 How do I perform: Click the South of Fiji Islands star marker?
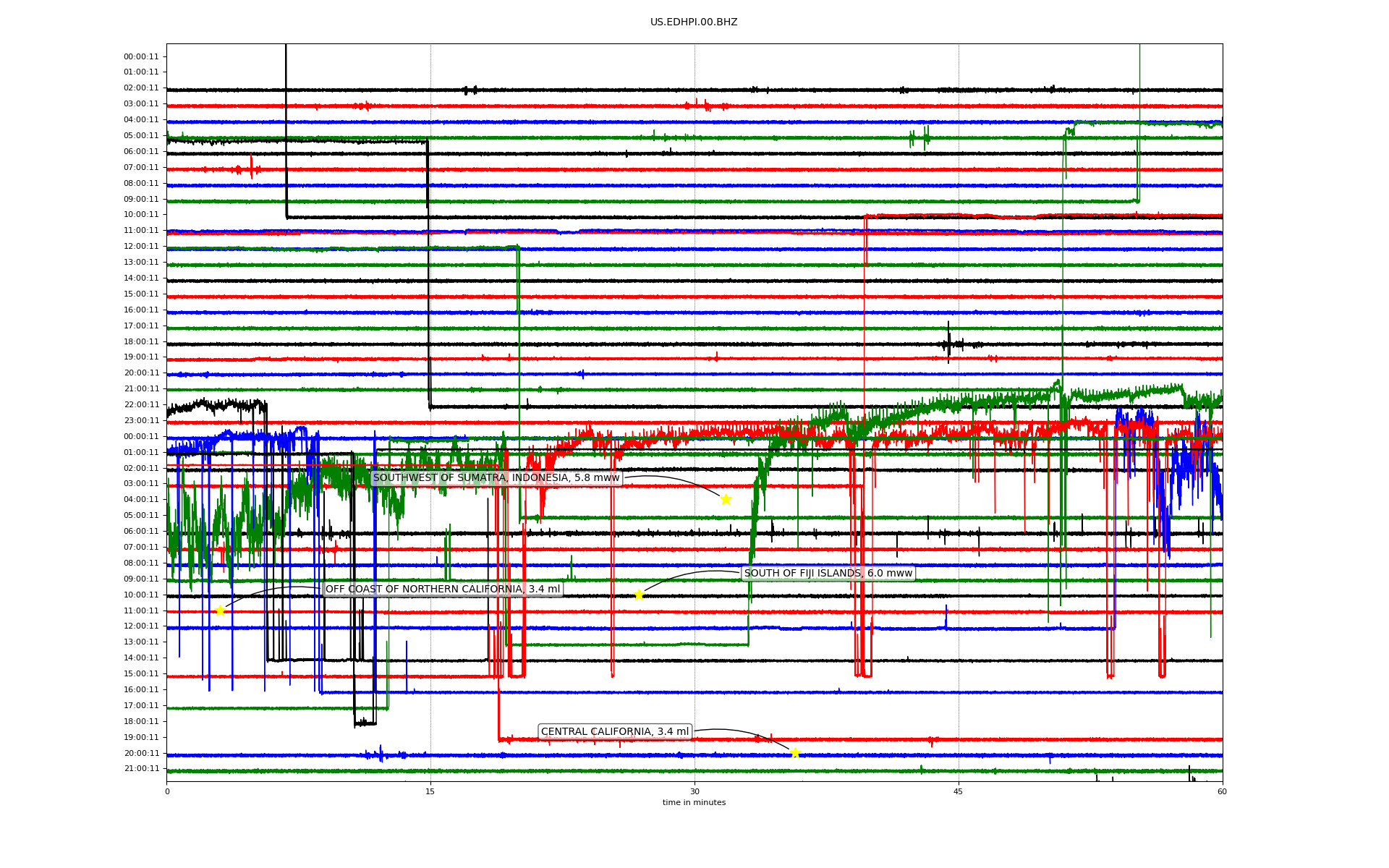coord(639,595)
